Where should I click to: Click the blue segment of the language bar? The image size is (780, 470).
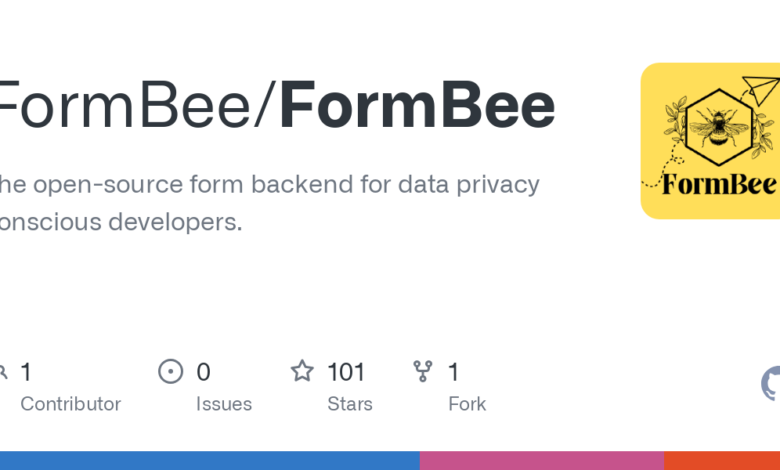(x=210, y=460)
